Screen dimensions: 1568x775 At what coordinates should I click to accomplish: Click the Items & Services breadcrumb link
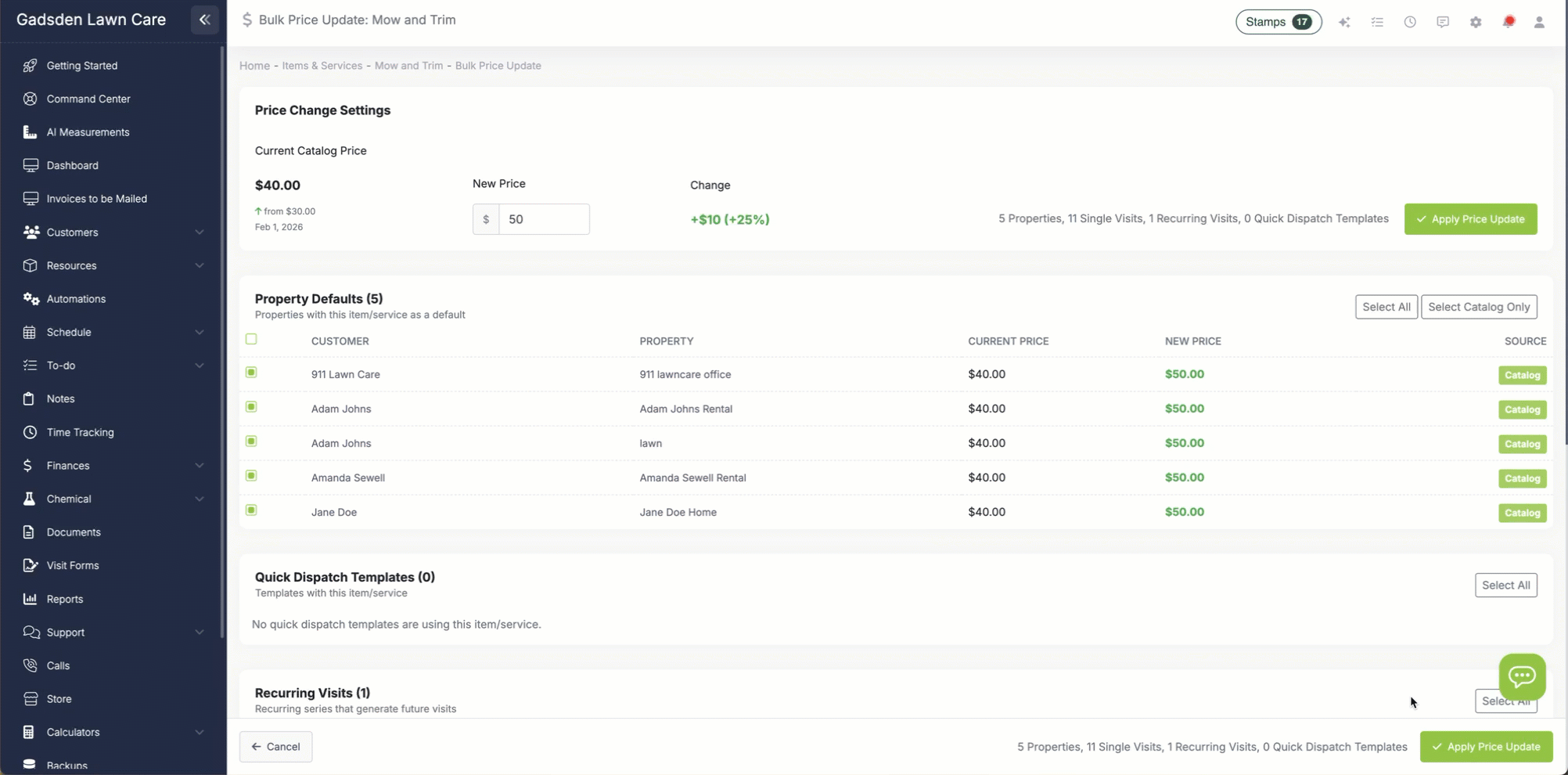322,66
